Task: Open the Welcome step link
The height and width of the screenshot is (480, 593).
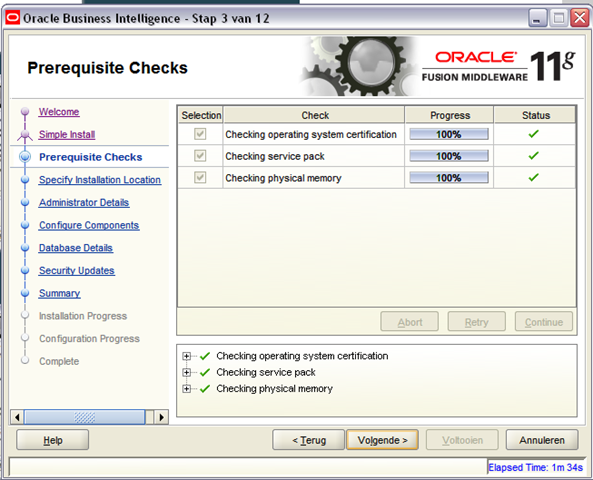Action: coord(59,112)
